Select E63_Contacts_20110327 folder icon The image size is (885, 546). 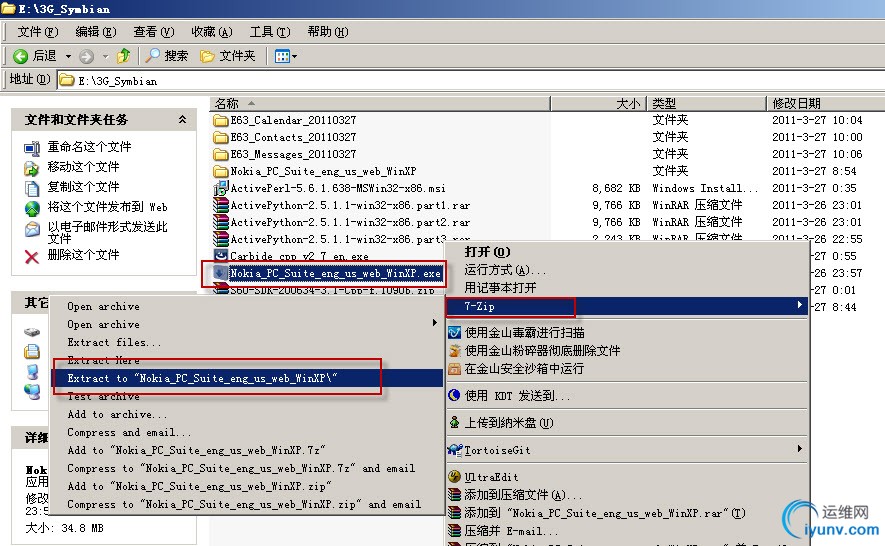[x=220, y=137]
